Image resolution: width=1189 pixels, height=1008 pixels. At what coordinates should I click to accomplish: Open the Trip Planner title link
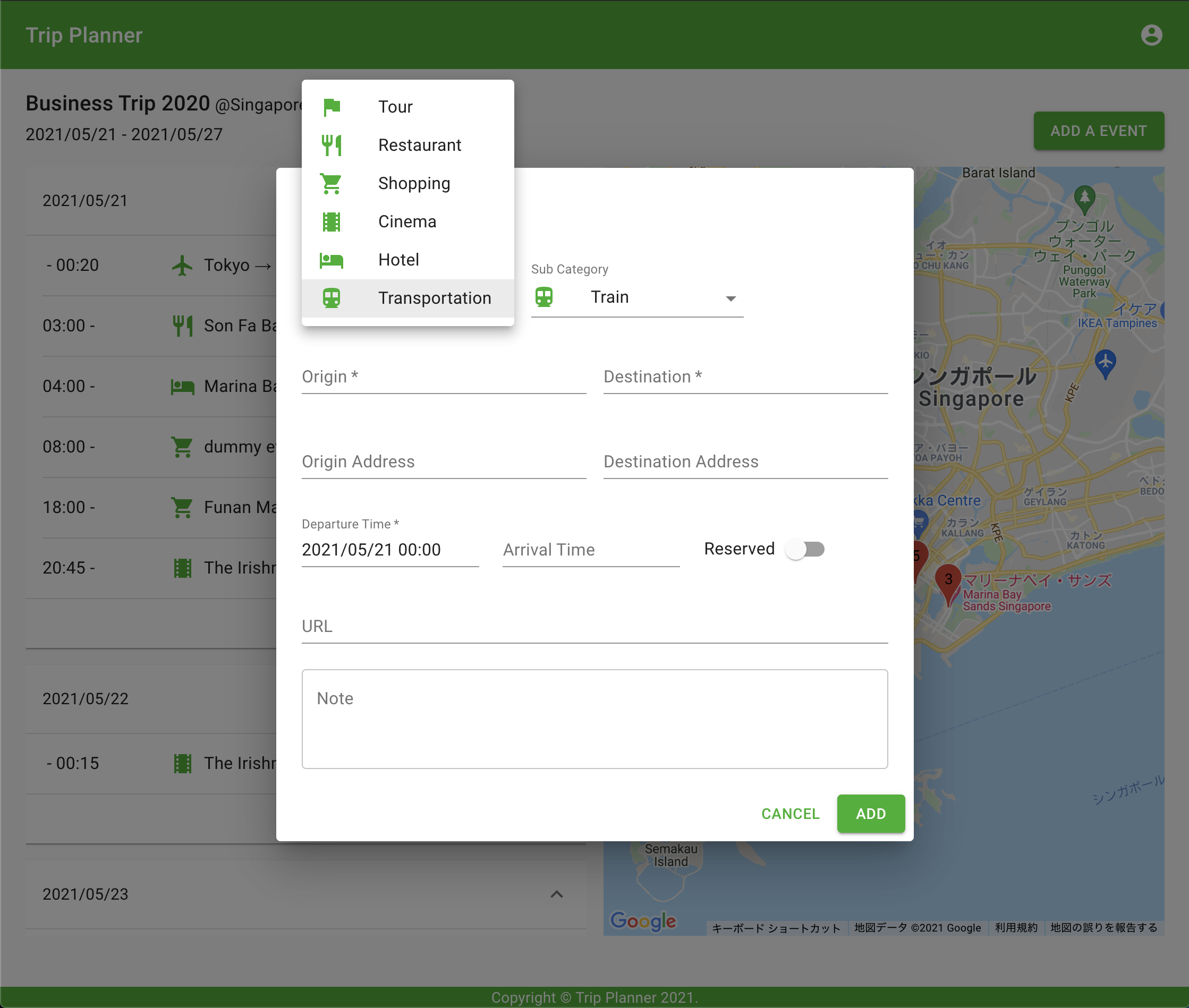[84, 36]
